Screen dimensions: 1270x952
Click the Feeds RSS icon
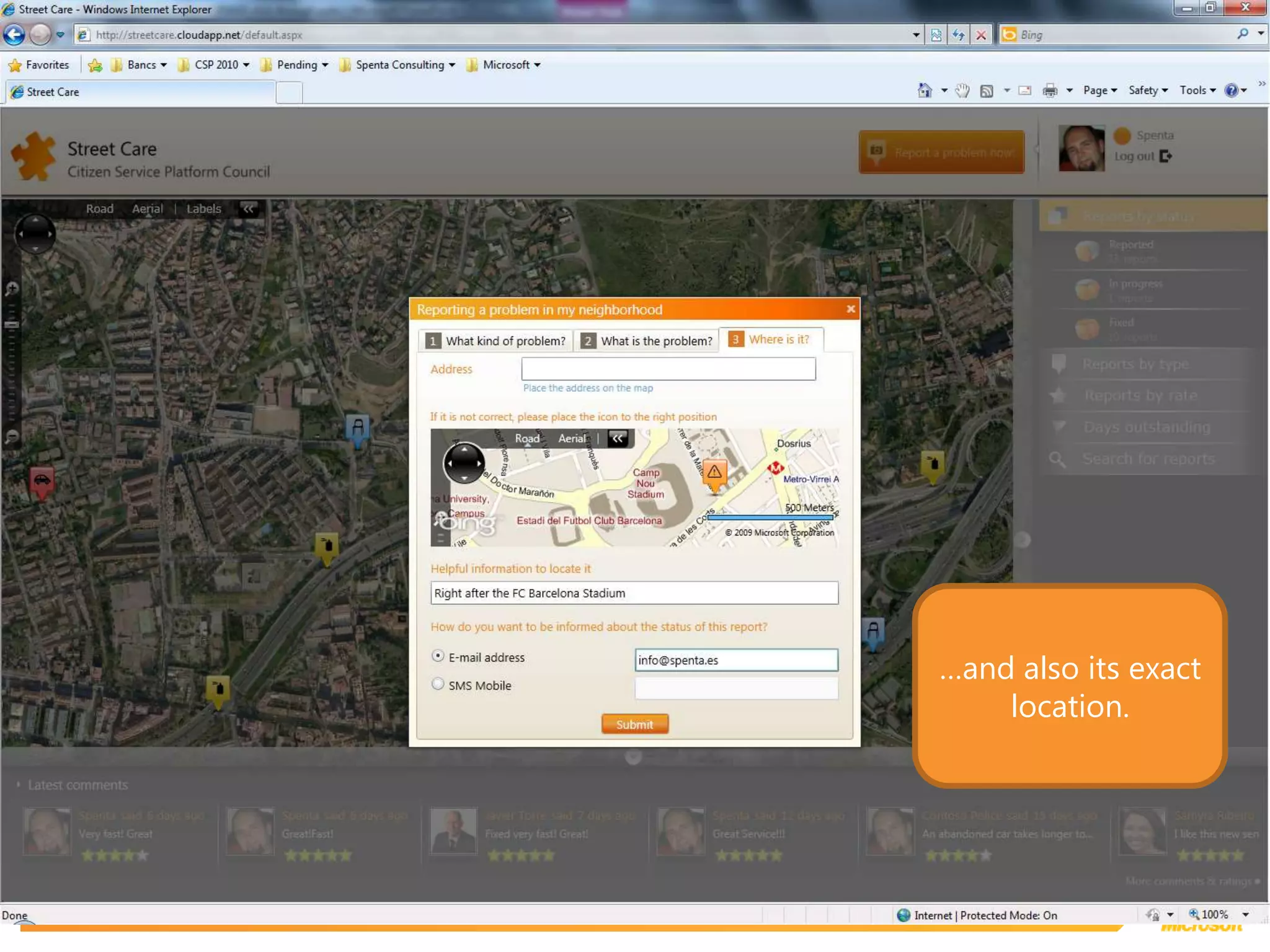(x=987, y=91)
